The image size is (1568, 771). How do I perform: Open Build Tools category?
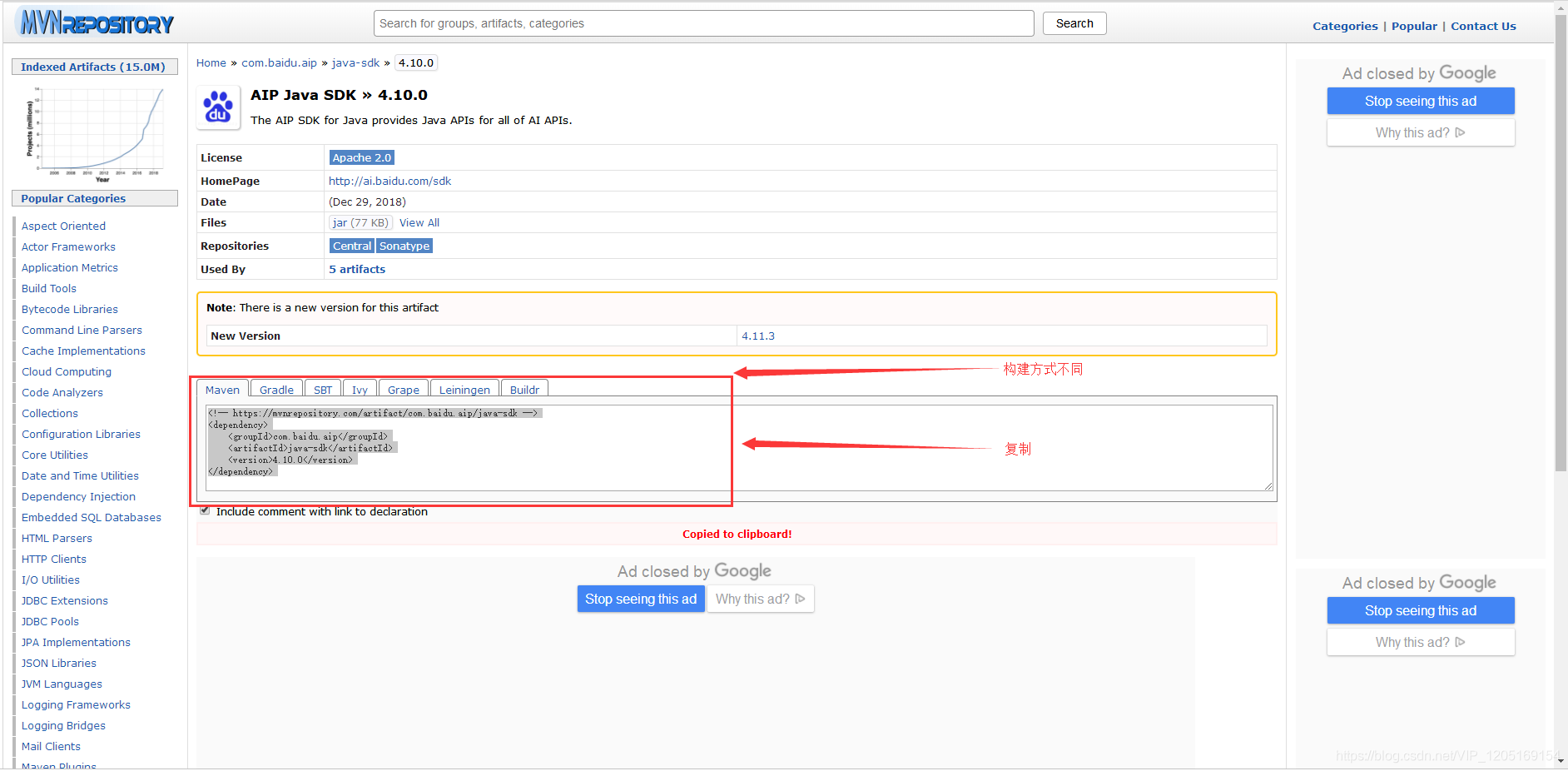[x=49, y=288]
